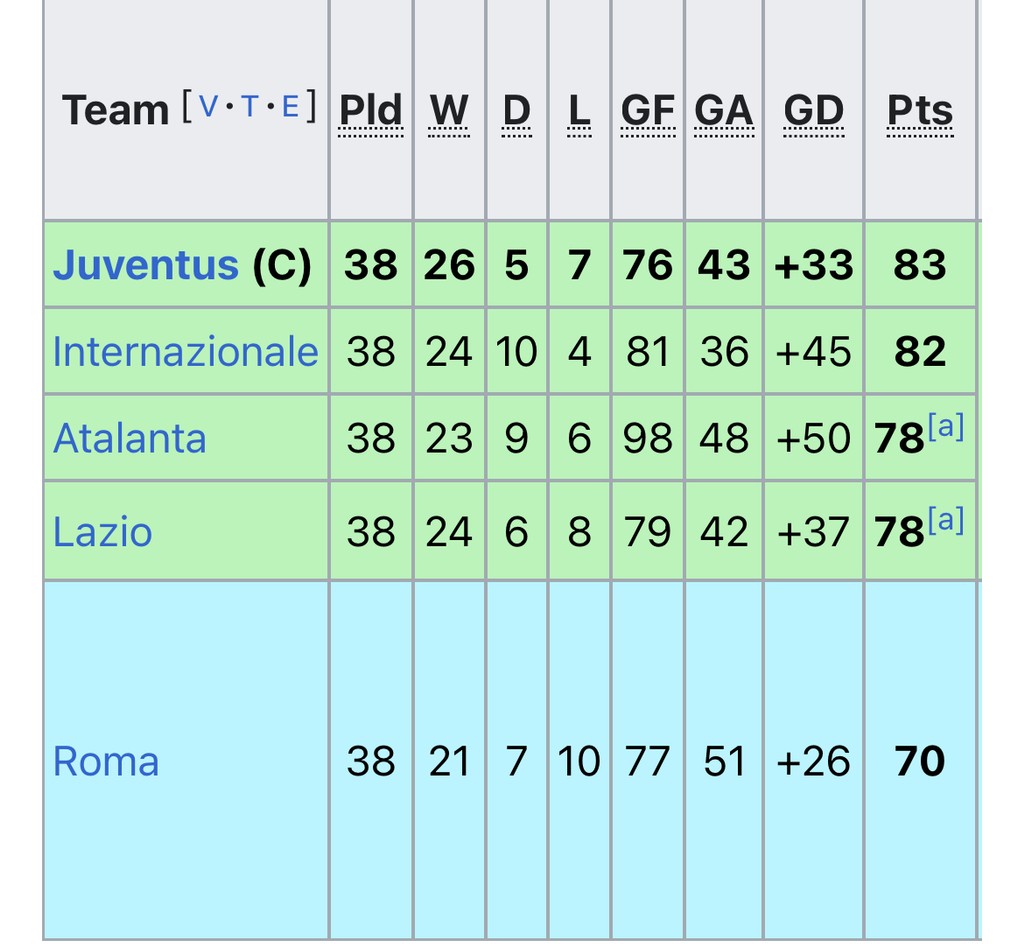Open the Internazionale team page
Viewport: 1024px width, 944px height.
[x=185, y=352]
